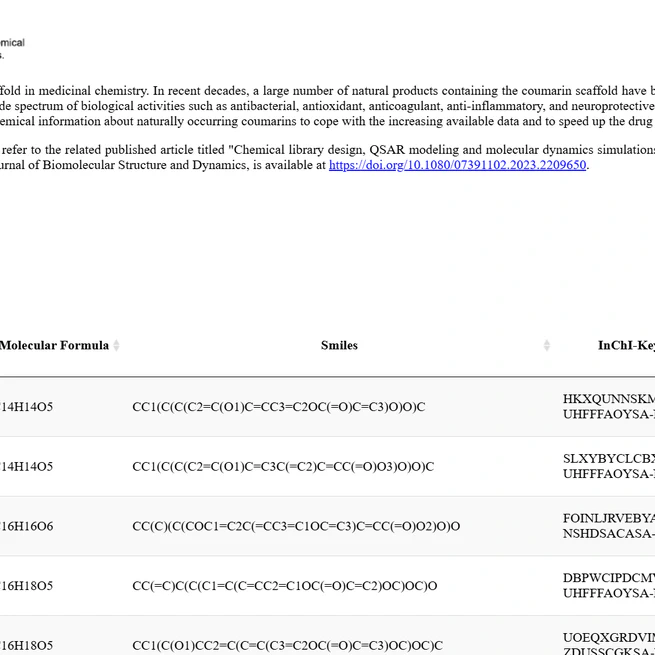
Task: Click the InChI-Key starting with FOINLJRVEBYA
Action: 608,518
